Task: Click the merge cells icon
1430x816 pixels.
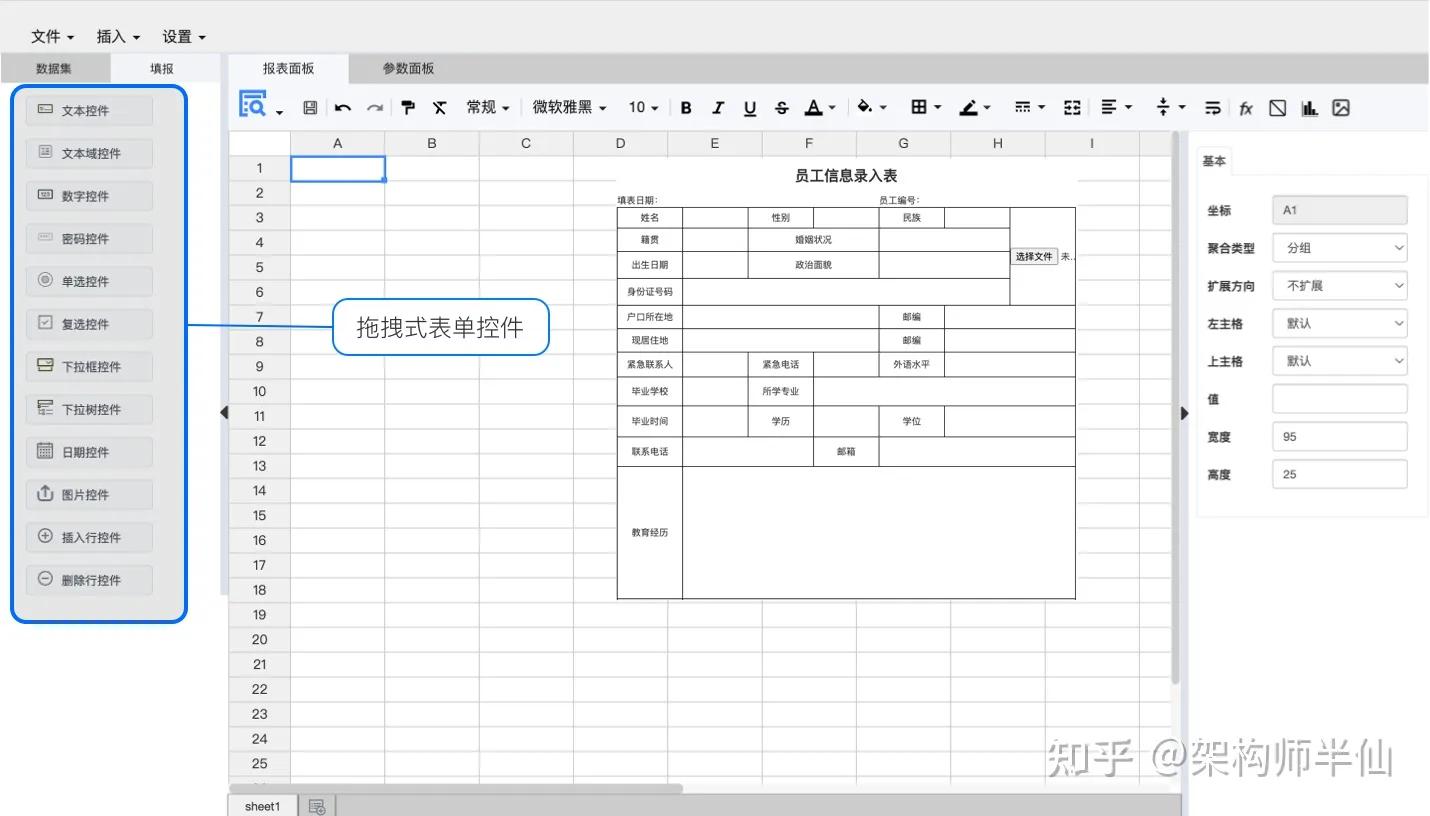Action: pyautogui.click(x=1071, y=107)
